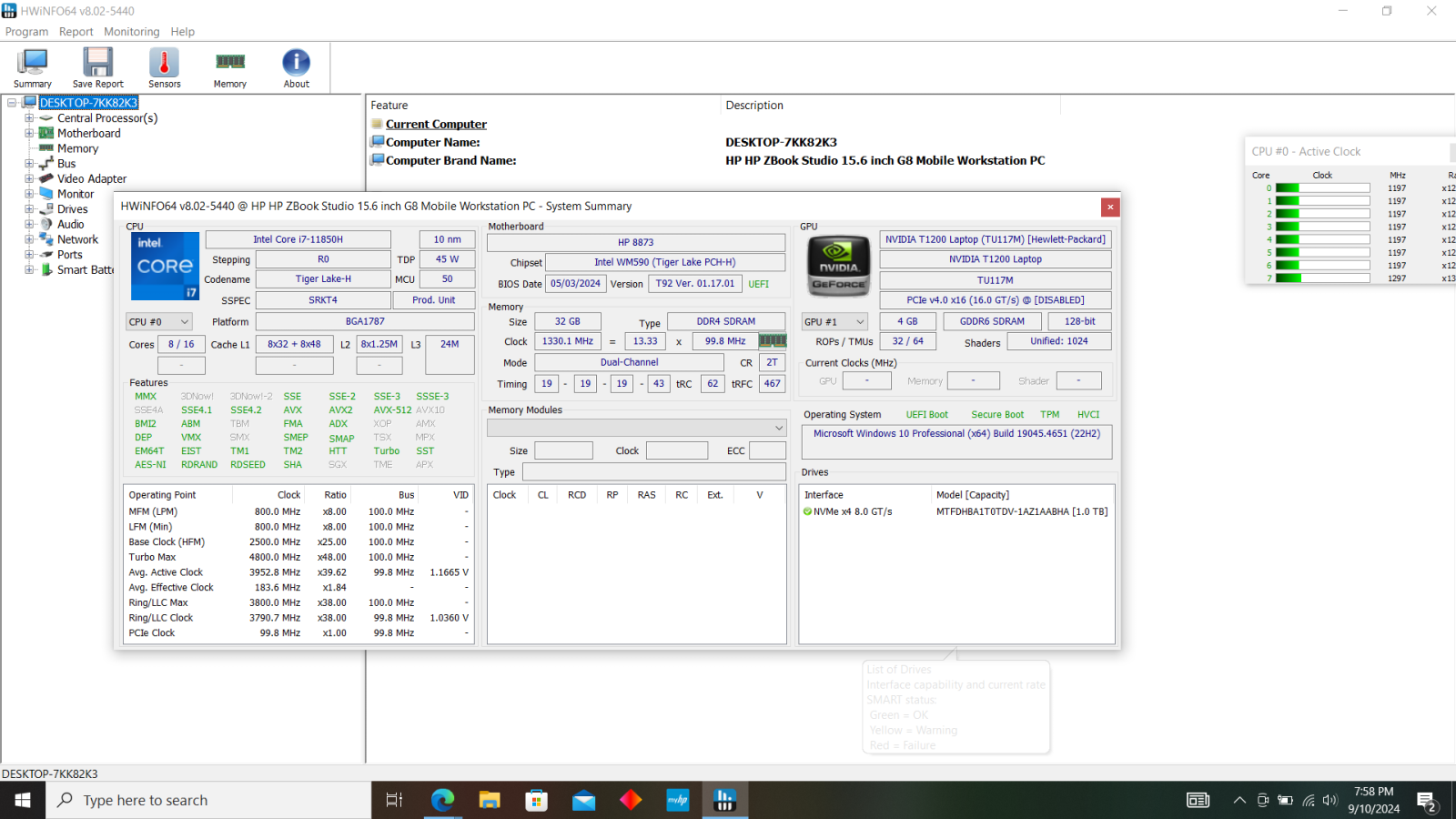Screen dimensions: 1456x819
Task: Click the Save Report floppy icon
Action: [x=97, y=62]
